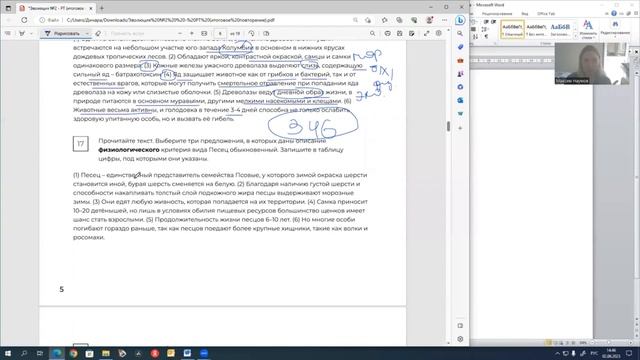Open the Word icon on taskbar
640x360 pixels.
click(x=187, y=353)
